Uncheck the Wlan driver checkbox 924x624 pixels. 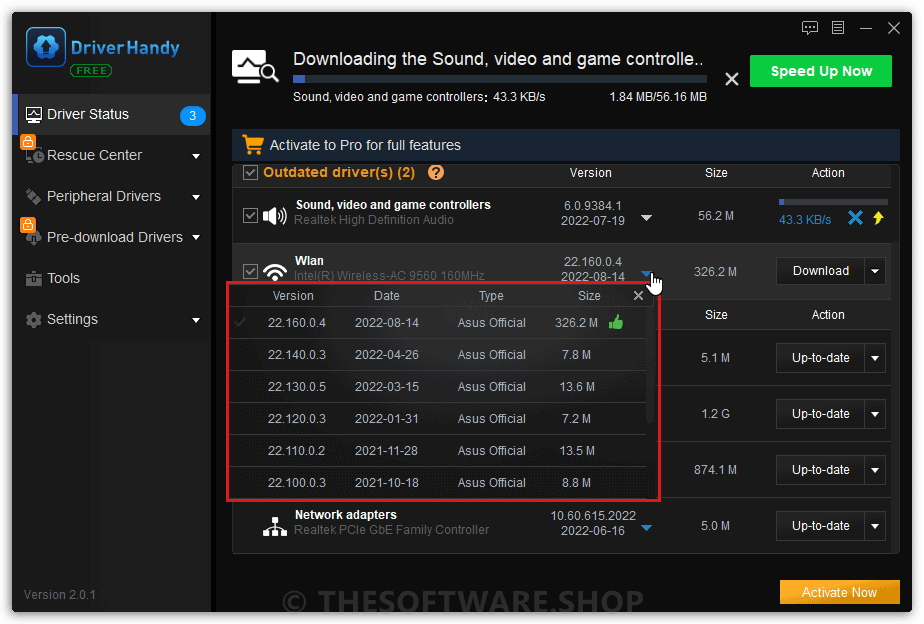click(x=250, y=271)
